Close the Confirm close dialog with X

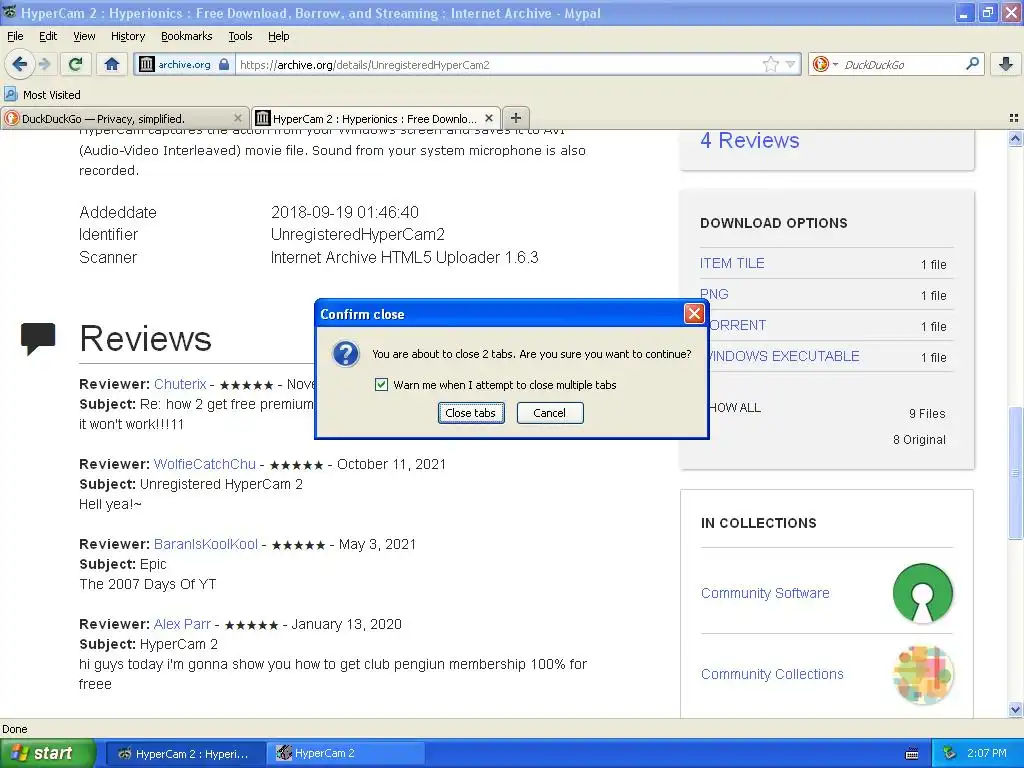(694, 314)
